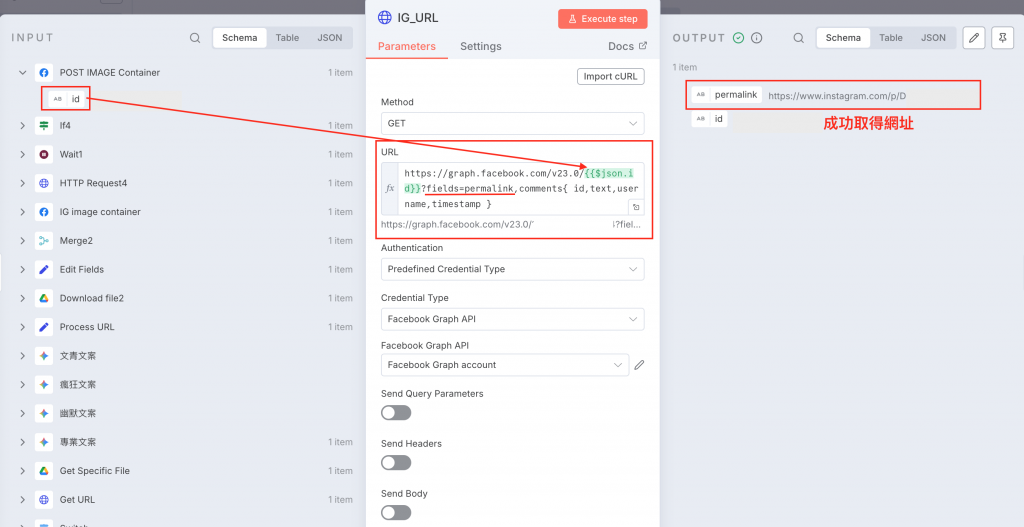Click the Merge2 node icon

(x=43, y=241)
